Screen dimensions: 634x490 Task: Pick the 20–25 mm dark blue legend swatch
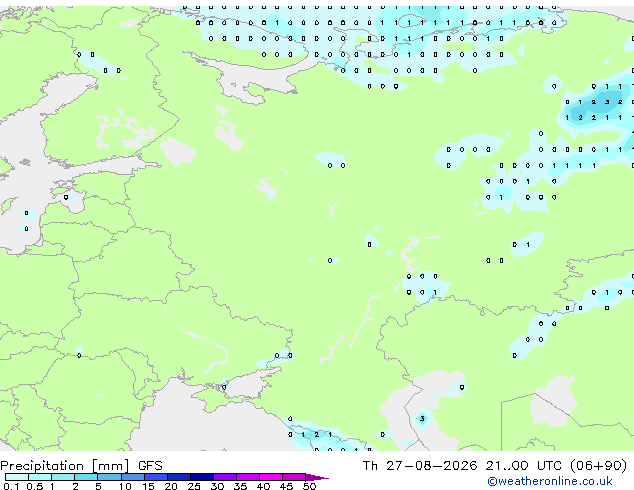coord(179,477)
